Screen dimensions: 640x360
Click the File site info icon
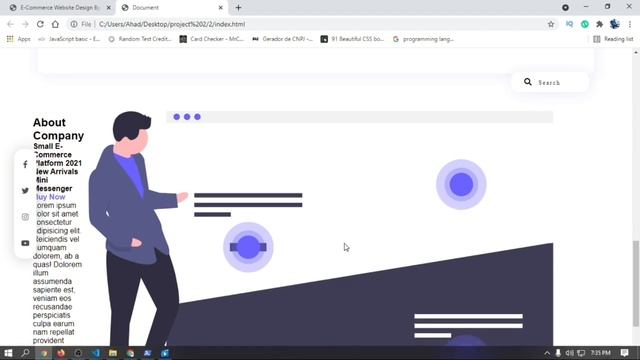(74, 24)
